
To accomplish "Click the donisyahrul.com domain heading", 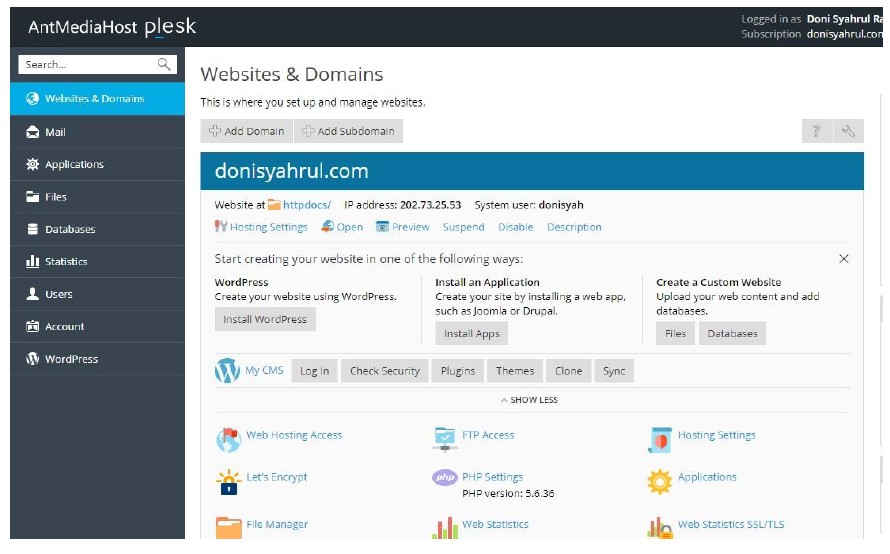I will (x=291, y=171).
